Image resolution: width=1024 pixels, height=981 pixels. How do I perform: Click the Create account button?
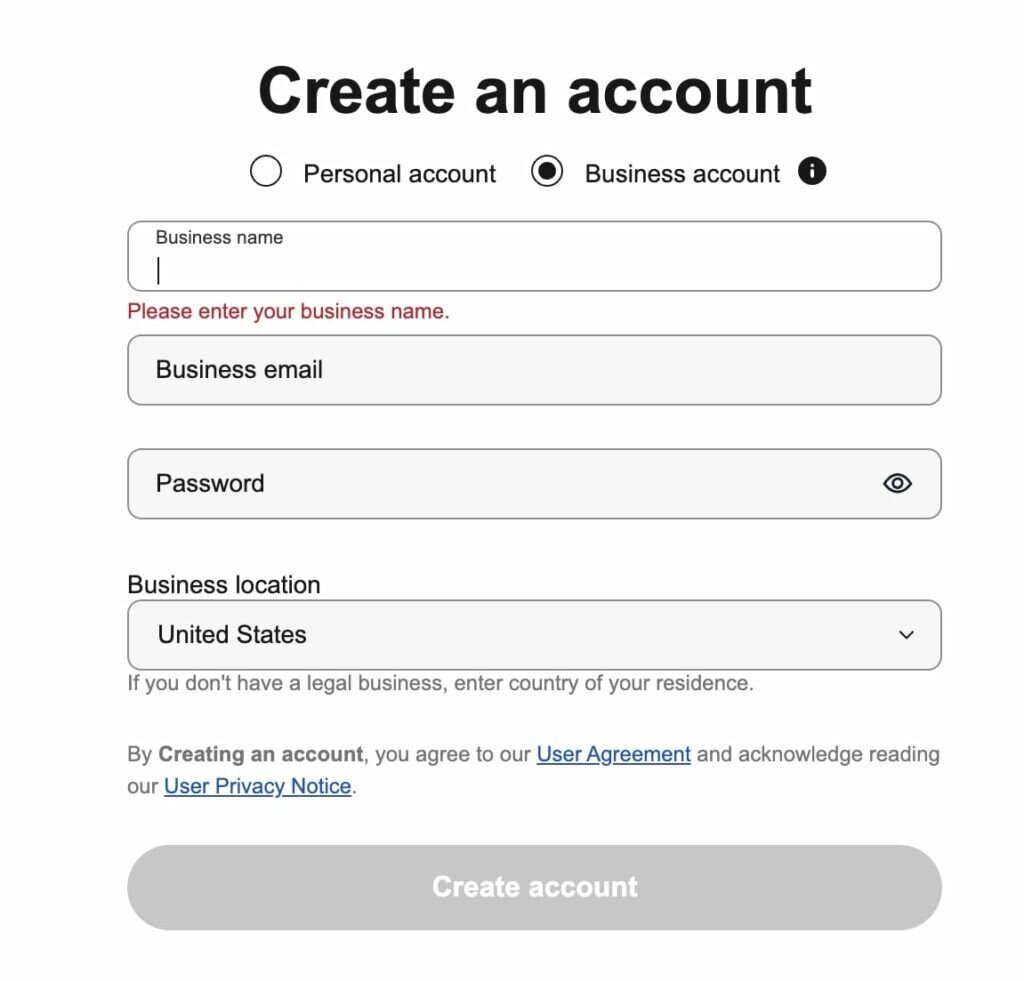click(x=533, y=886)
